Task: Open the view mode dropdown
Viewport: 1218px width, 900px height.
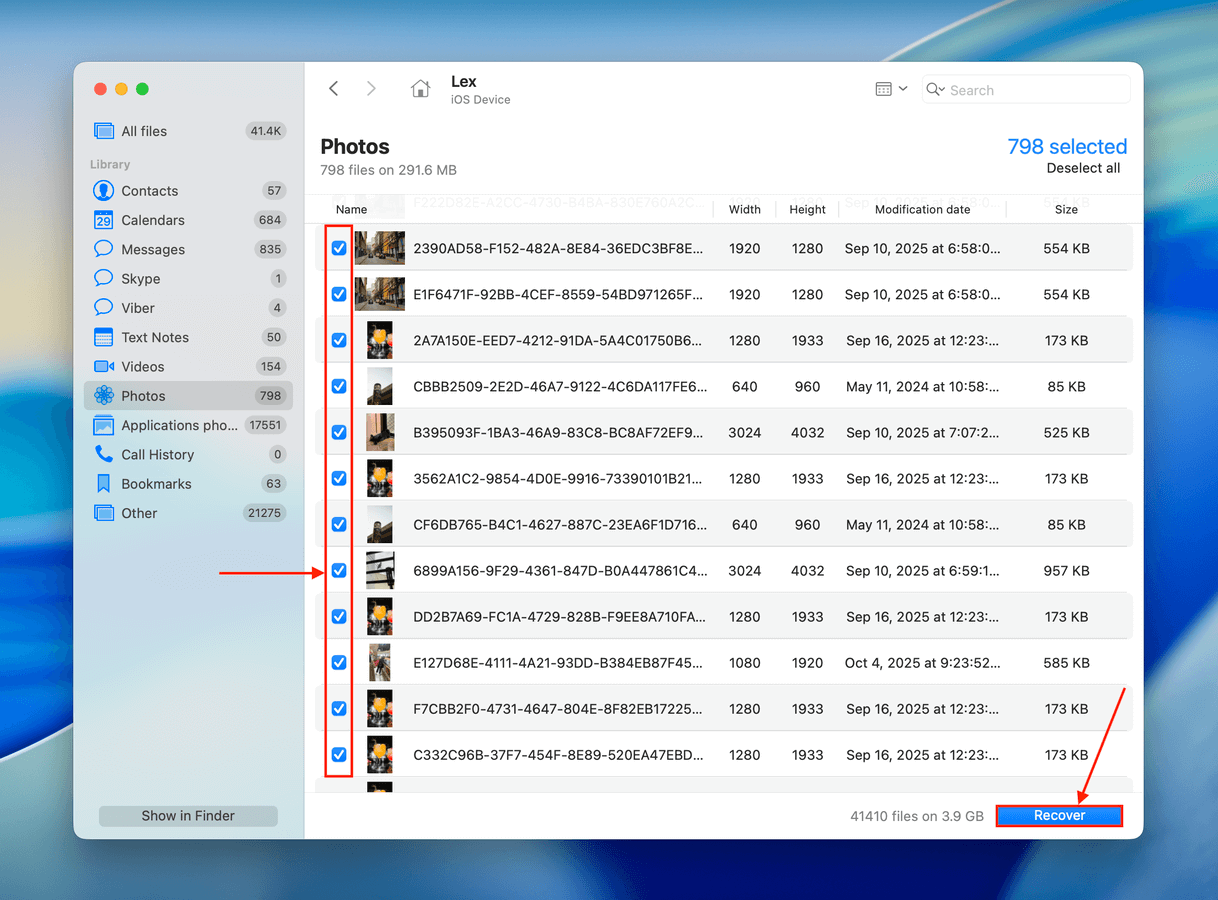Action: click(x=890, y=89)
